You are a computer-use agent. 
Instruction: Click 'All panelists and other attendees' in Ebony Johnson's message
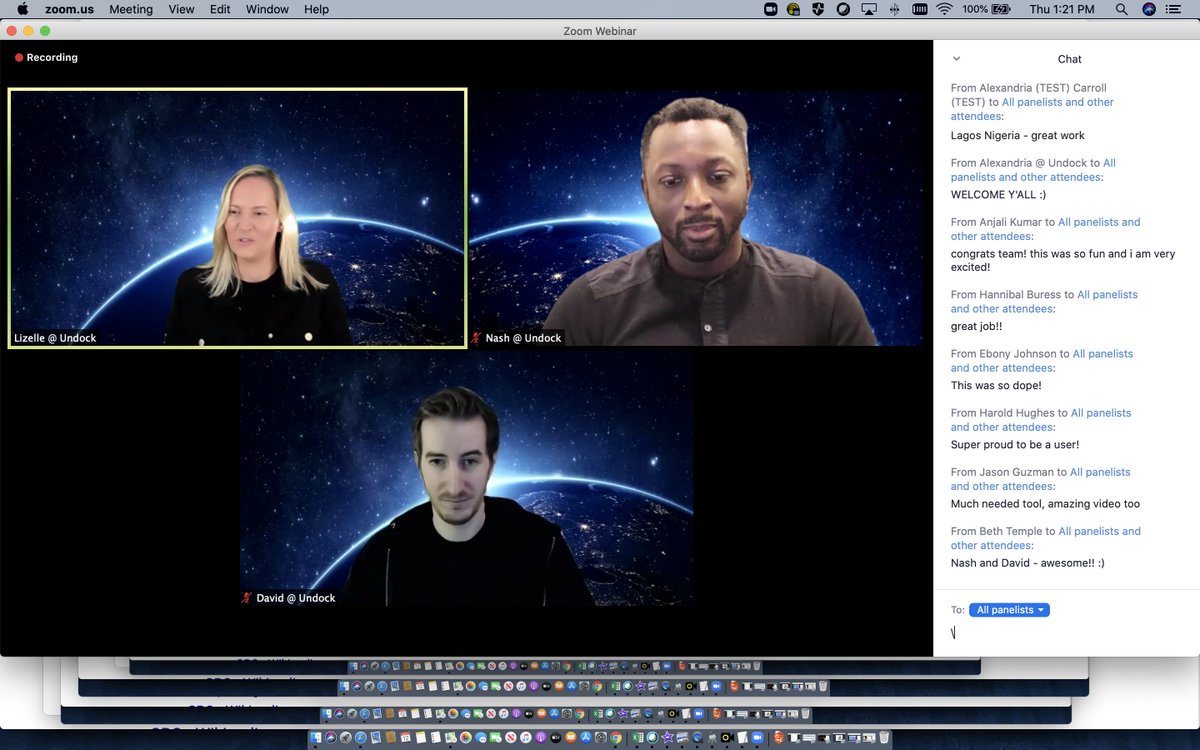(x=1042, y=360)
